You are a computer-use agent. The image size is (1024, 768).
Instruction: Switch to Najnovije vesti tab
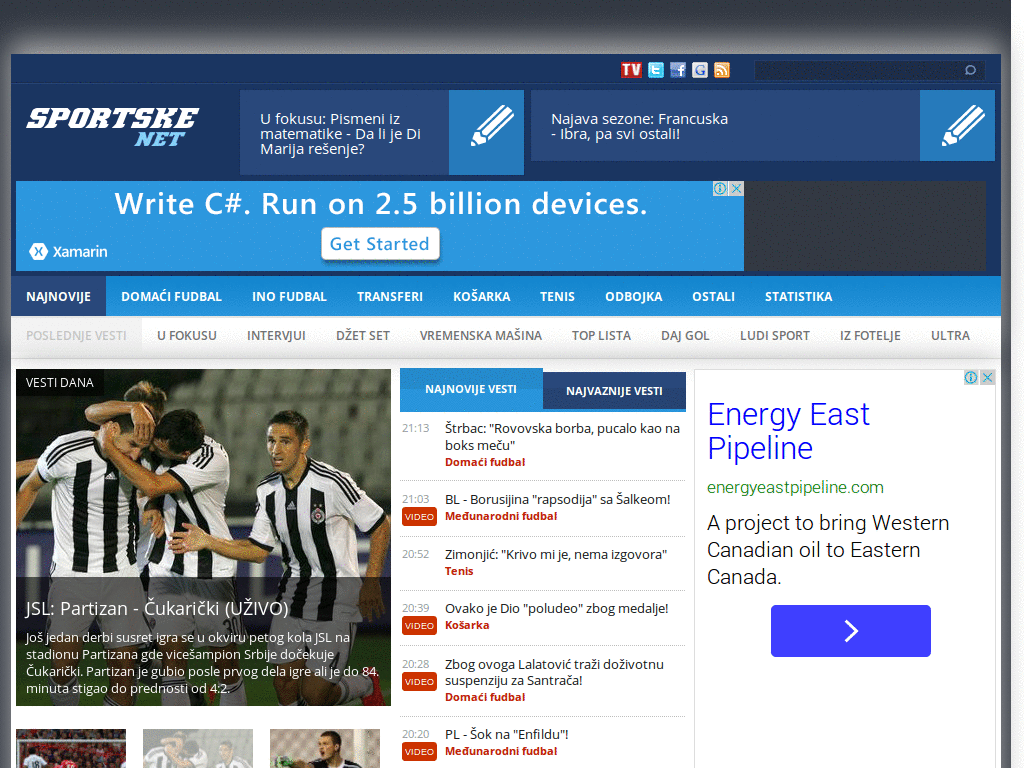tap(471, 389)
